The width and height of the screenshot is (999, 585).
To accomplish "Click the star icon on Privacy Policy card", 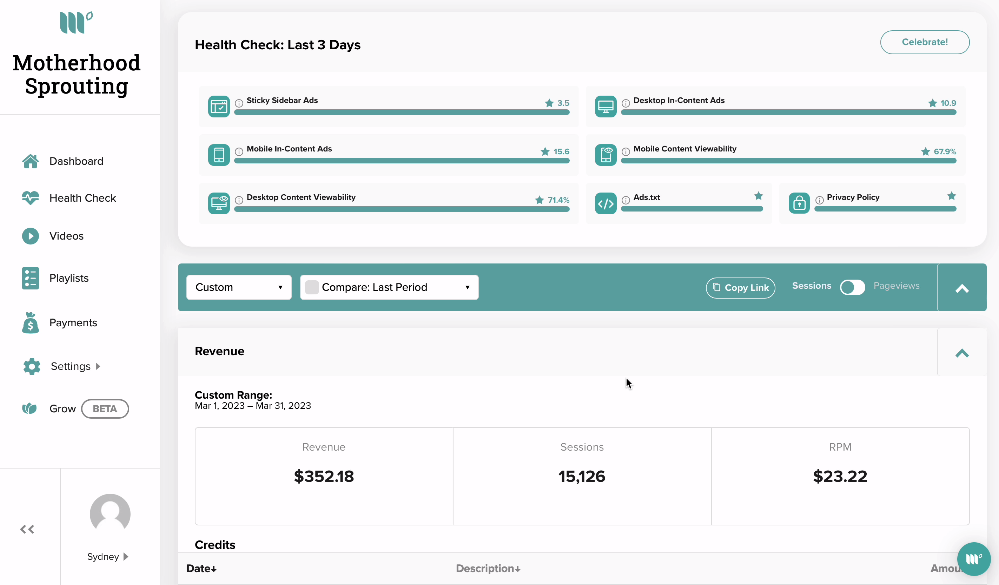I will 951,196.
